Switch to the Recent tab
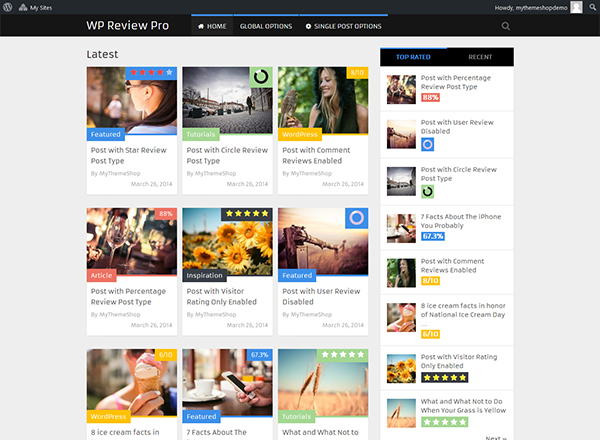Viewport: 600px width, 440px height. (480, 57)
